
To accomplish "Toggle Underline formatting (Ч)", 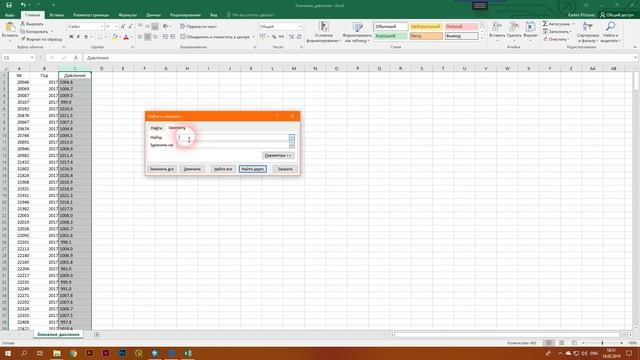I will 86,37.
